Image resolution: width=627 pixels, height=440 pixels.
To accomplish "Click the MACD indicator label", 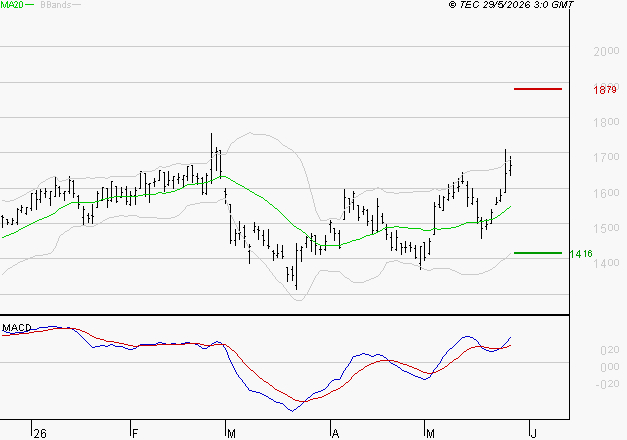I will click(17, 328).
